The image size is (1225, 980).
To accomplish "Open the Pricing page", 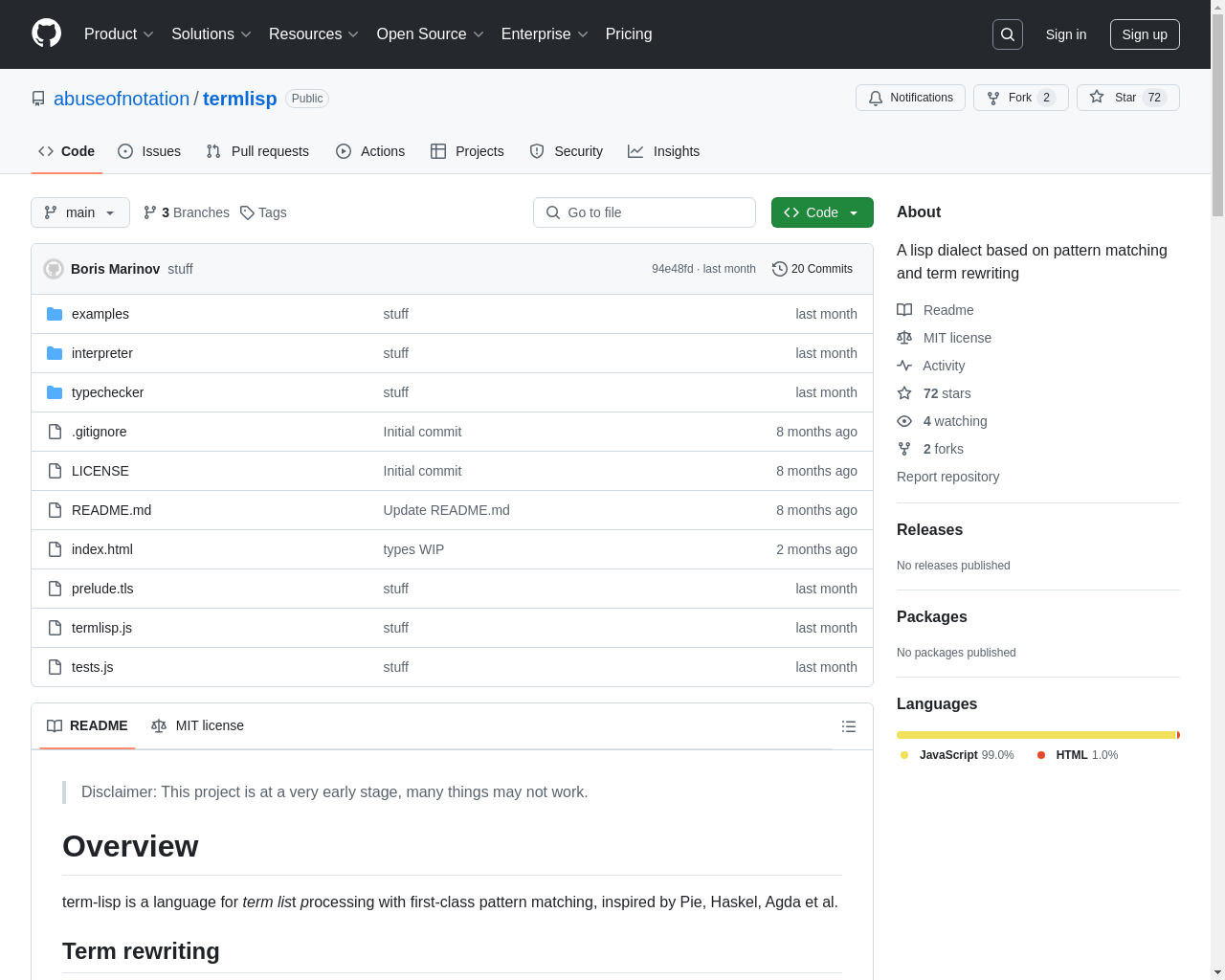I will click(x=629, y=33).
